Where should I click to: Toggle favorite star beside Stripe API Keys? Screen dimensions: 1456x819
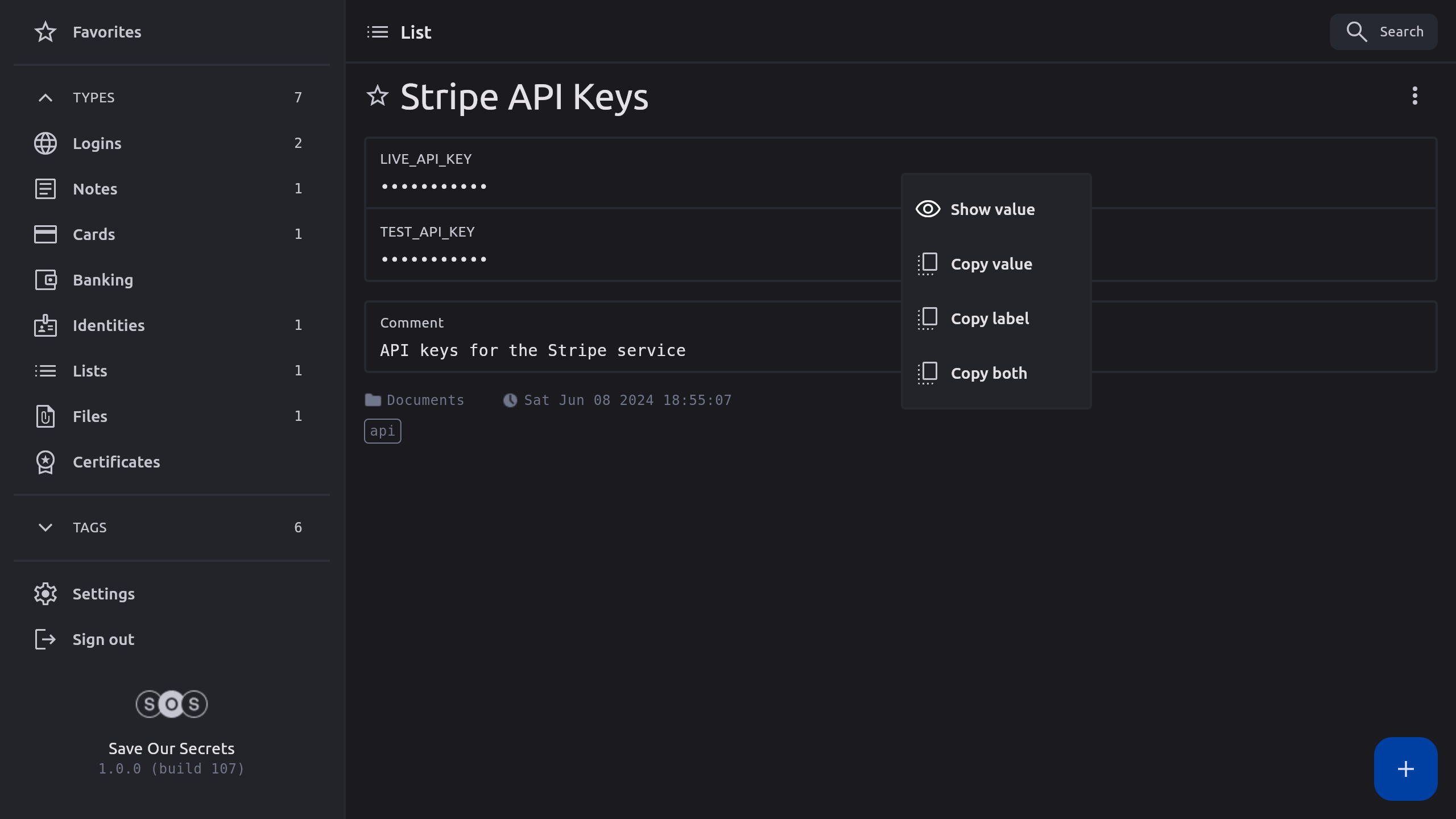pos(378,96)
